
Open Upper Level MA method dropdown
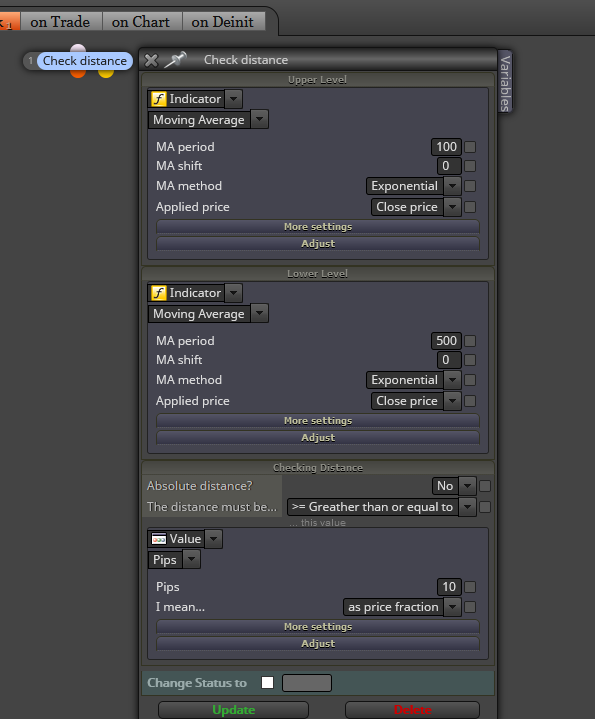(452, 186)
